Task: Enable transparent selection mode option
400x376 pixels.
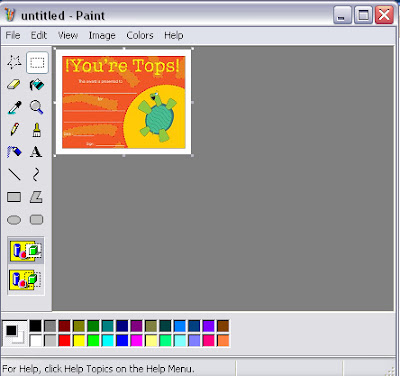Action: (x=26, y=280)
